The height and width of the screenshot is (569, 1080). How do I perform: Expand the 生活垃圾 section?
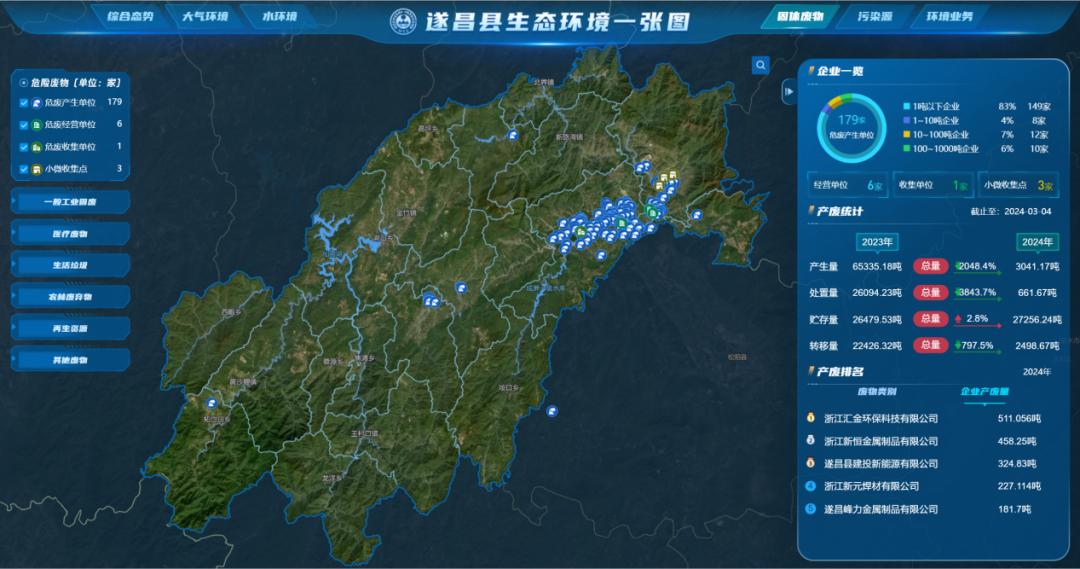(70, 265)
